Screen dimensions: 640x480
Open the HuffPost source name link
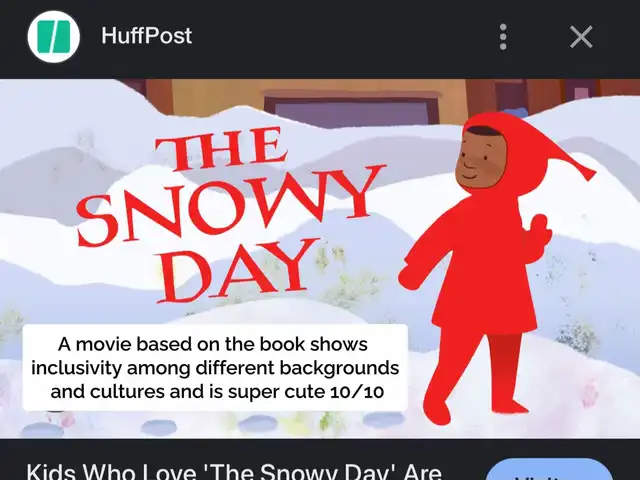pyautogui.click(x=147, y=36)
